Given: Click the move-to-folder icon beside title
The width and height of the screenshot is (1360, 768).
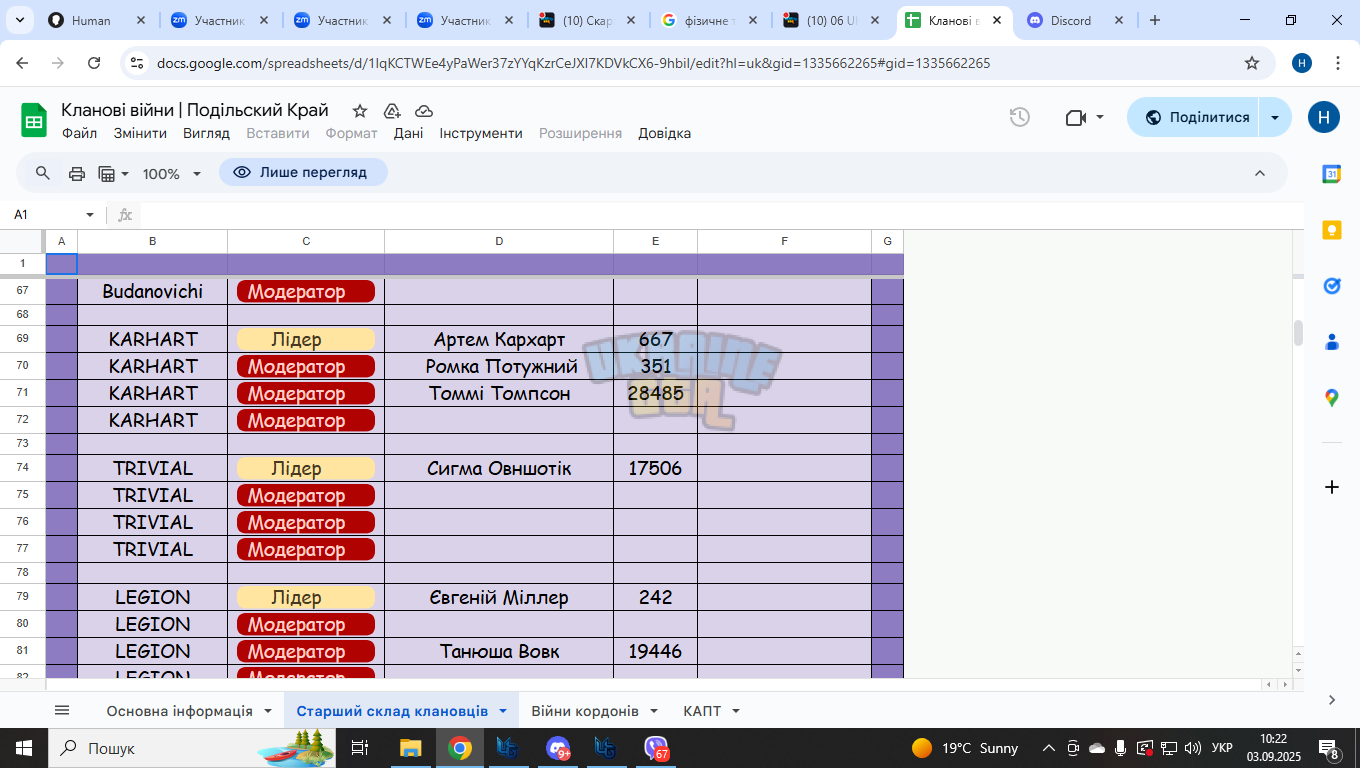Looking at the screenshot, I should tap(392, 111).
